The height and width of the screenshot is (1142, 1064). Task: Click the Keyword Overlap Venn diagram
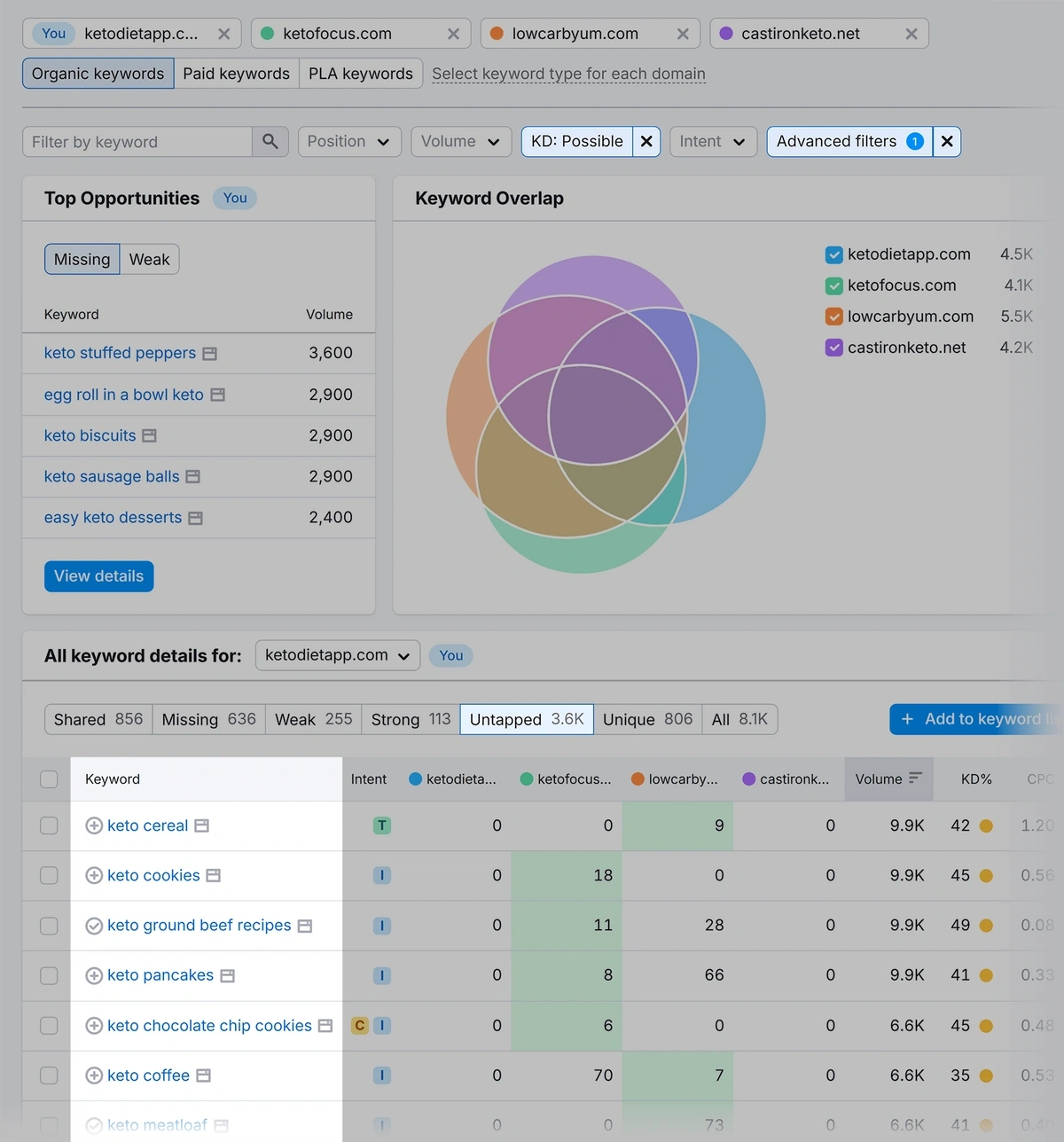tap(605, 414)
